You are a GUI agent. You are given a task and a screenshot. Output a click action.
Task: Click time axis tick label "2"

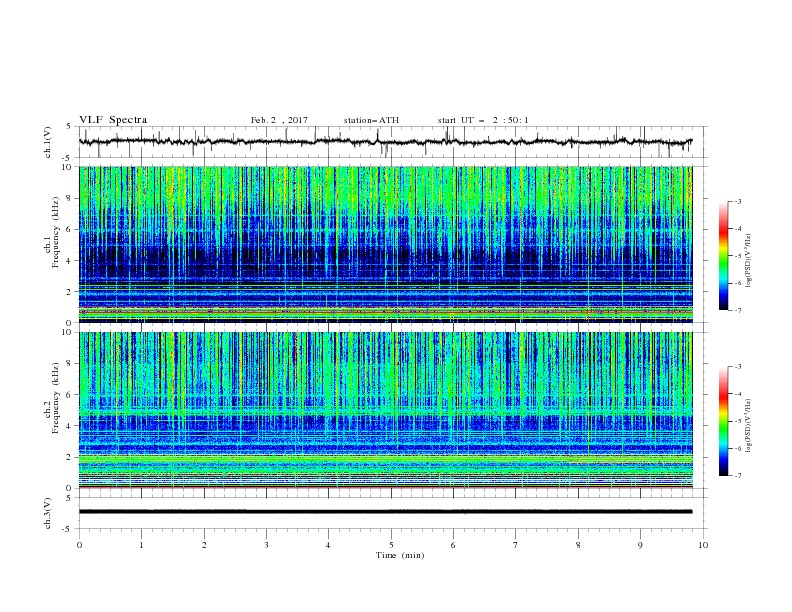point(204,545)
